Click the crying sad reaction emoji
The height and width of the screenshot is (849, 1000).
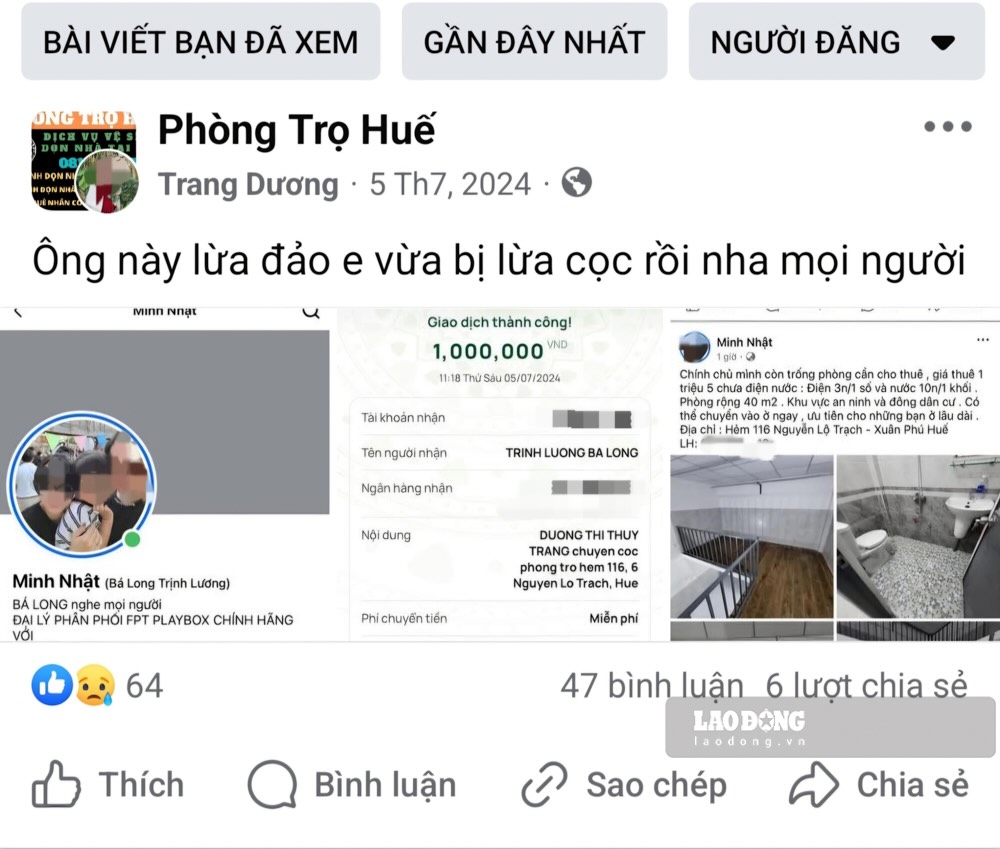coord(96,685)
